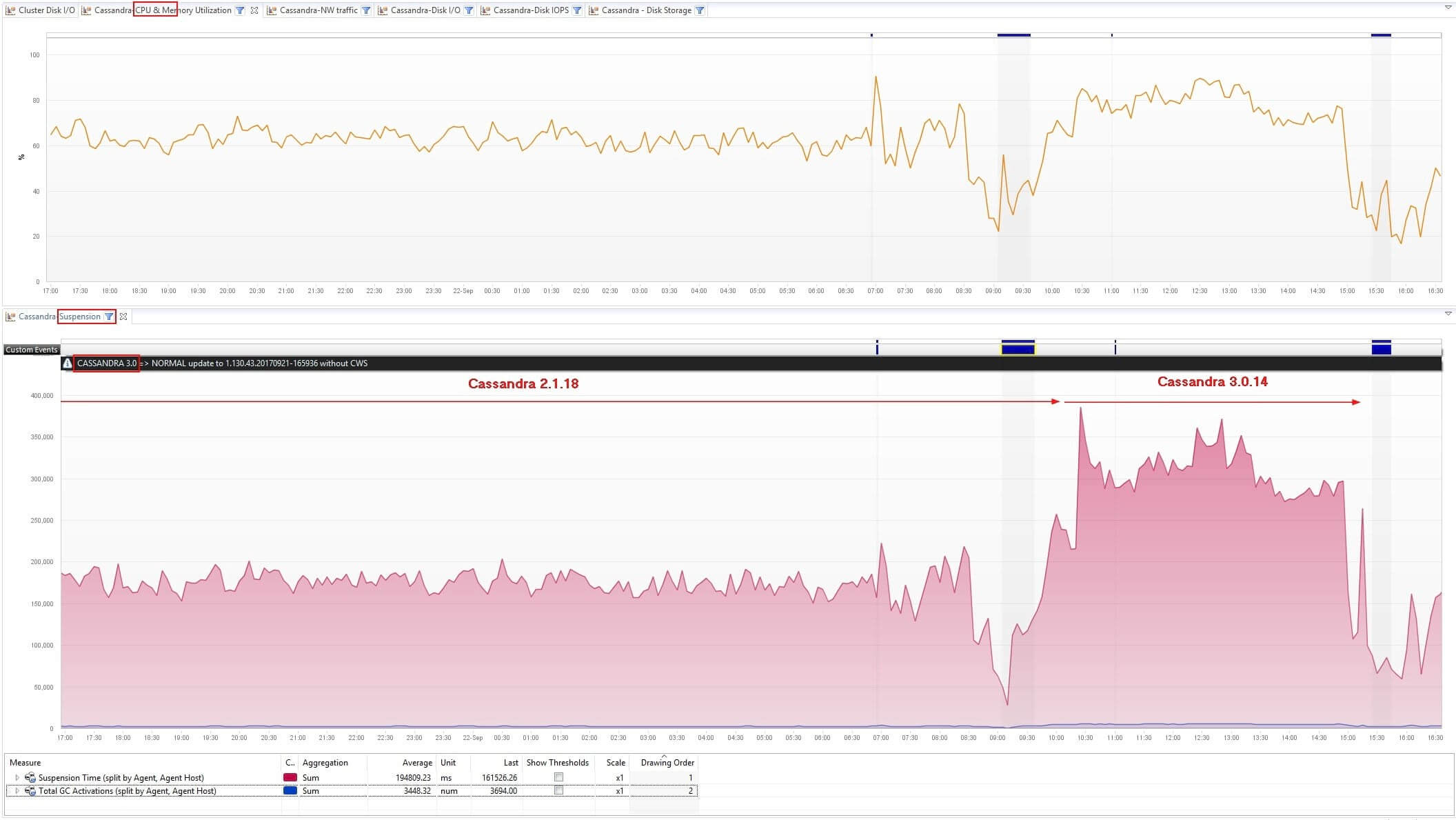Screen dimensions: 1456x820
Task: Open the upper chart panel view menu arrow
Action: (1448, 8)
